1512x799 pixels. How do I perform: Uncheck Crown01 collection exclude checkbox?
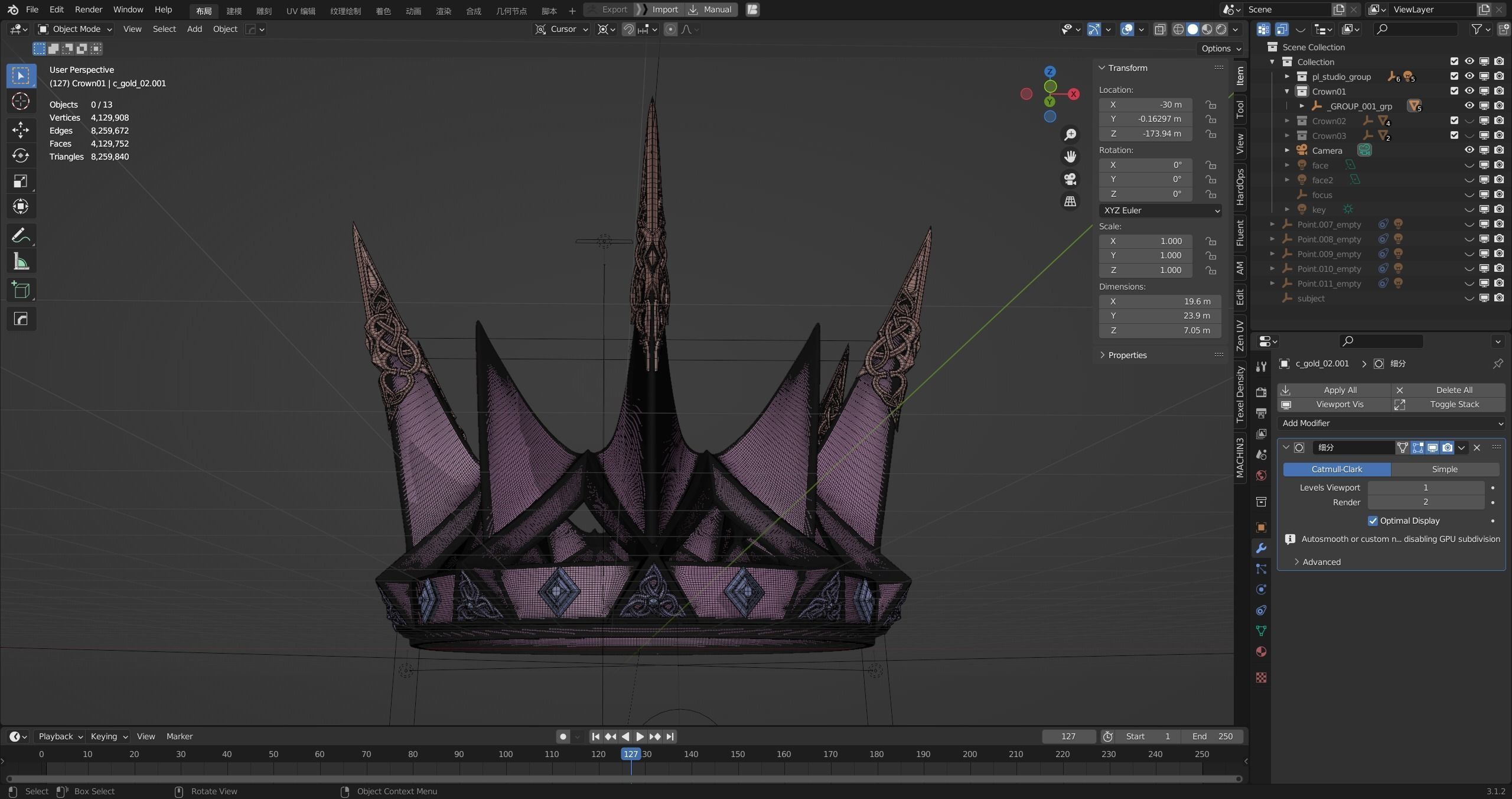(x=1454, y=91)
